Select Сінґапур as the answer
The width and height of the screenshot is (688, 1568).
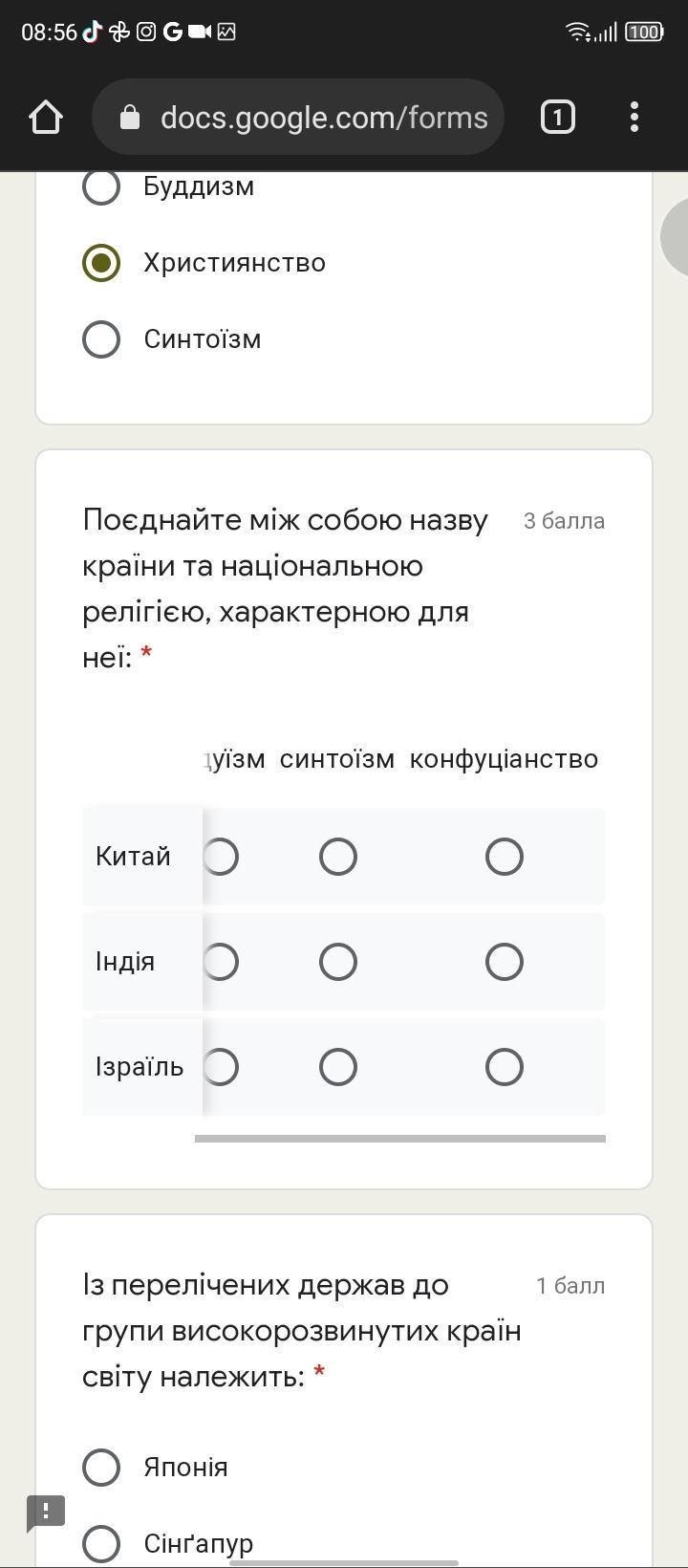coord(101,1543)
